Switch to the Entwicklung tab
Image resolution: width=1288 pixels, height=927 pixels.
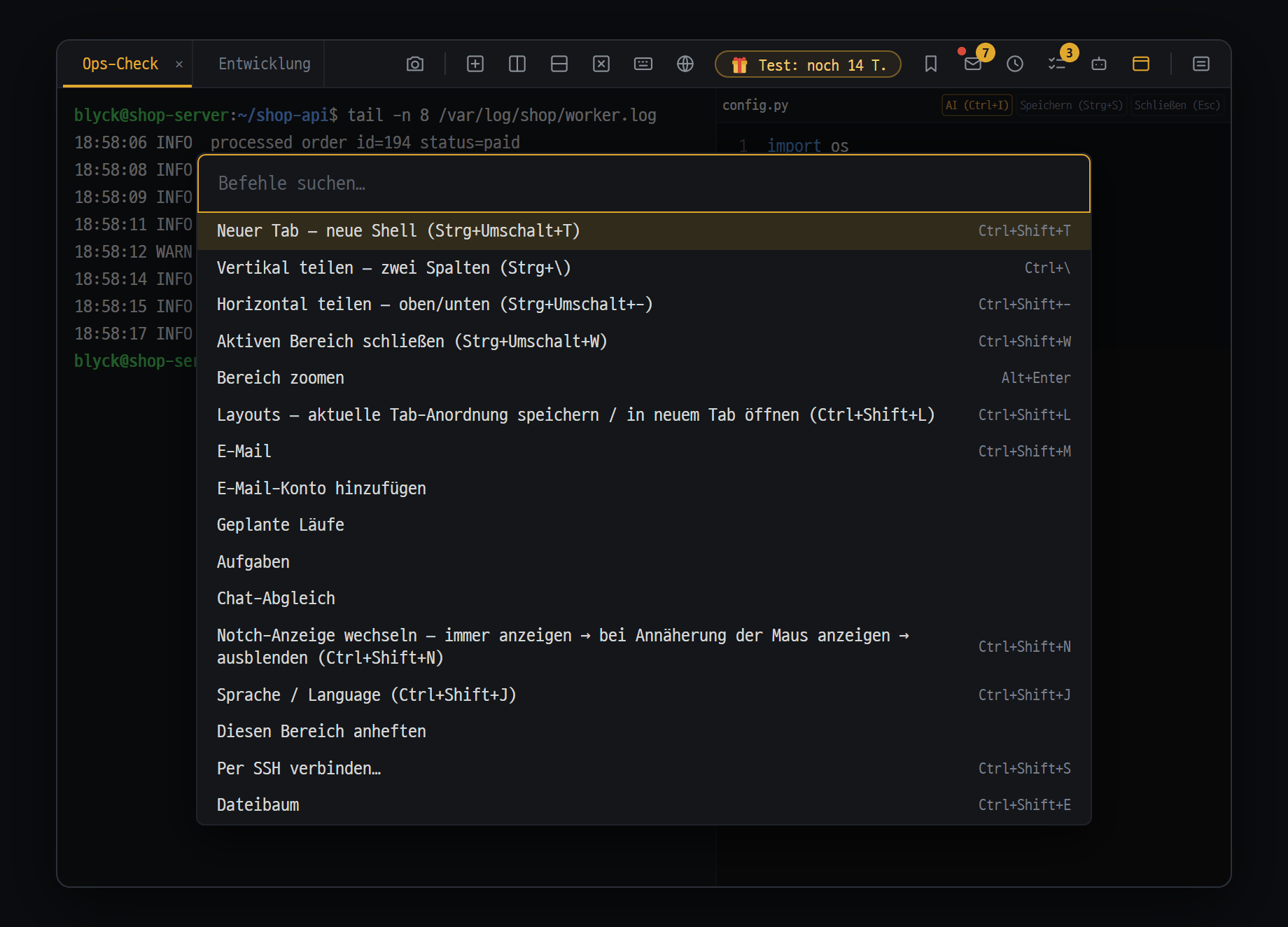[x=265, y=64]
